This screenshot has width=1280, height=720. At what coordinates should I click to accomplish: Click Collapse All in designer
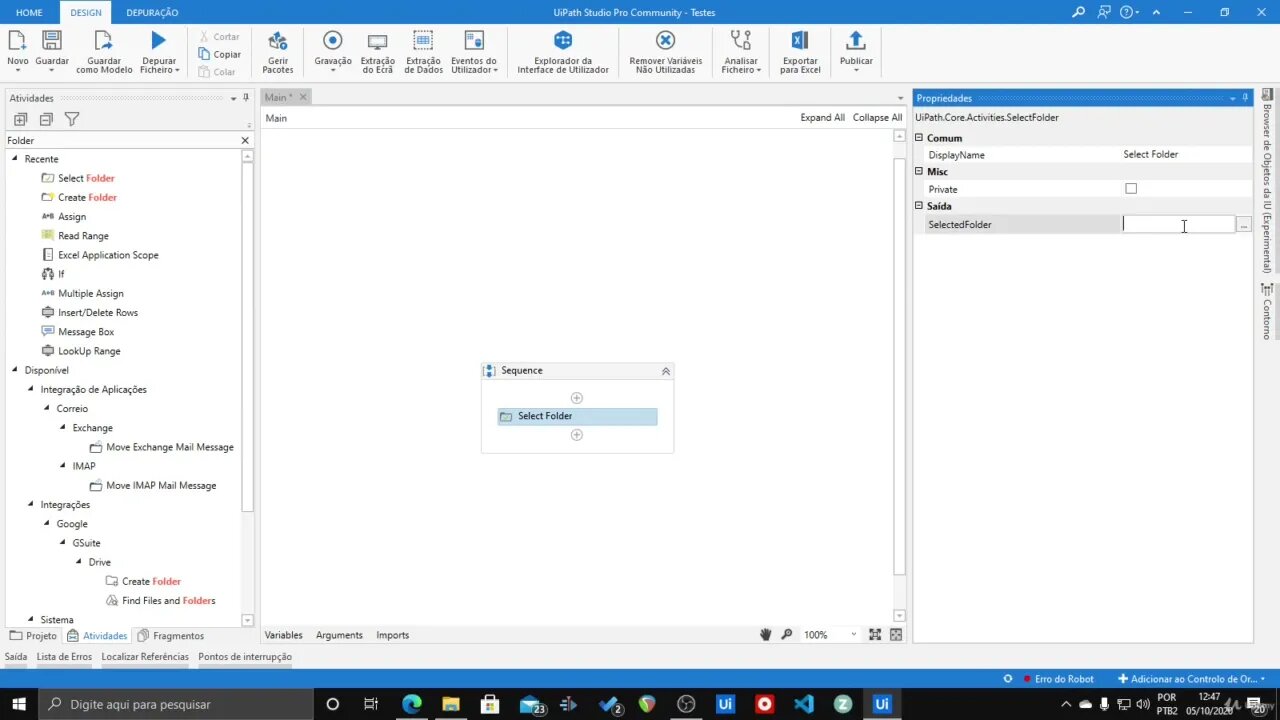(877, 118)
